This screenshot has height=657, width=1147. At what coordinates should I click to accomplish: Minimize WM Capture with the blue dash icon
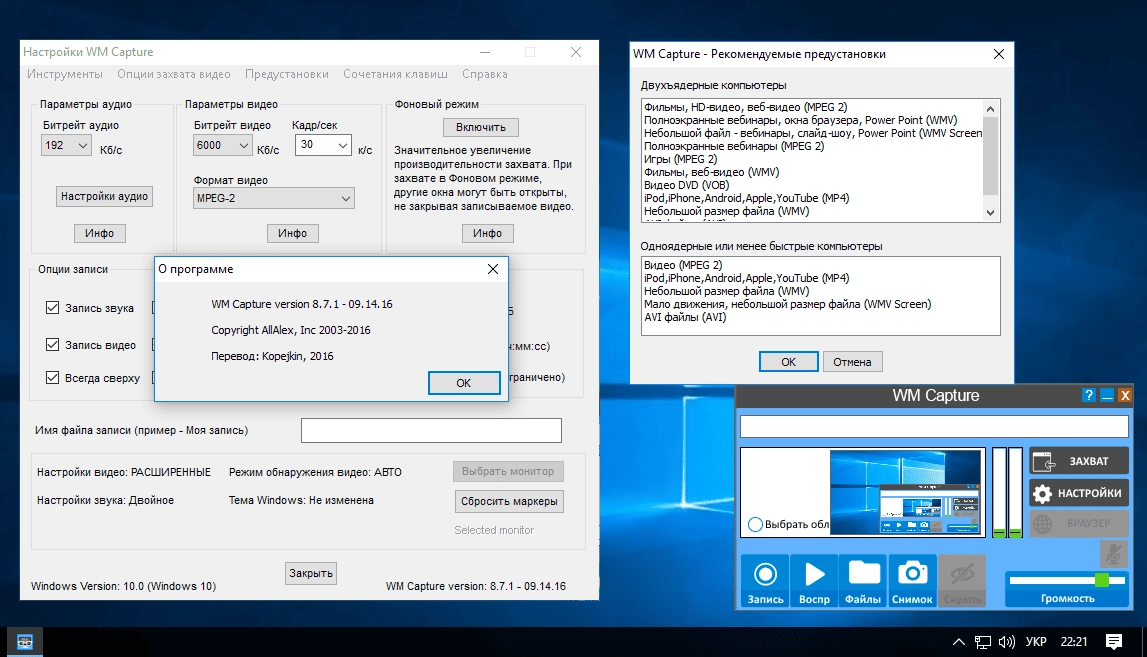click(1107, 395)
